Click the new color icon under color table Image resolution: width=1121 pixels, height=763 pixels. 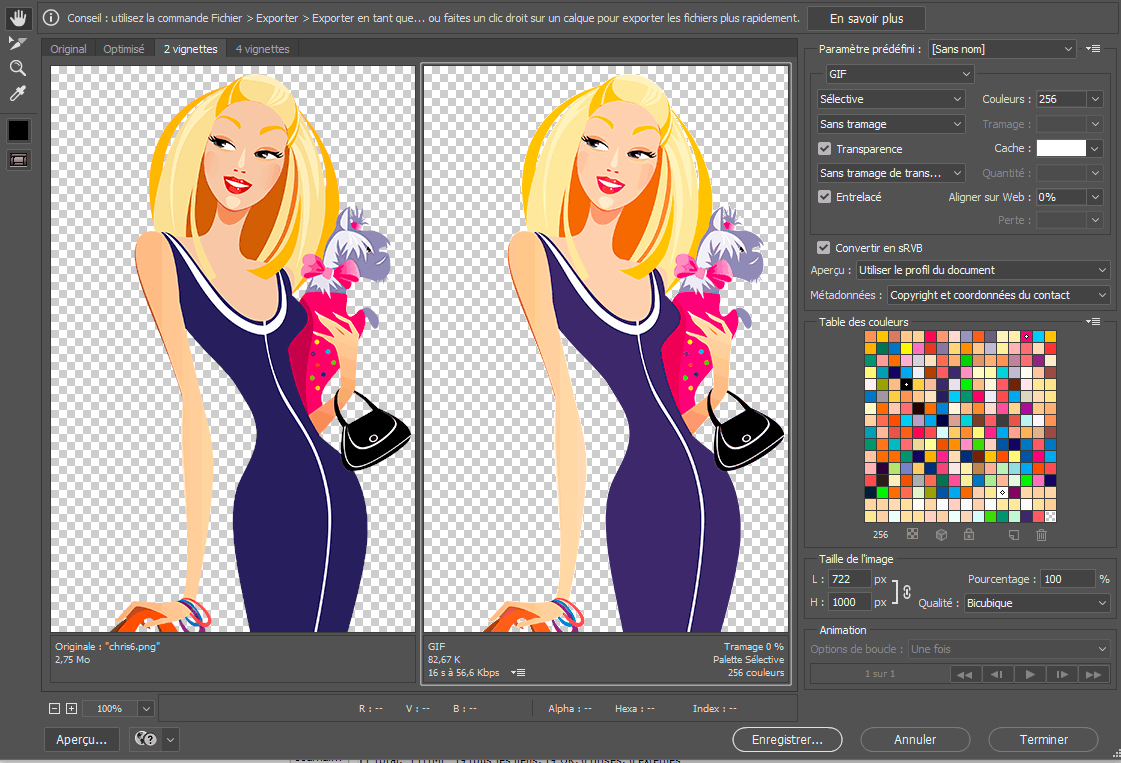1013,535
